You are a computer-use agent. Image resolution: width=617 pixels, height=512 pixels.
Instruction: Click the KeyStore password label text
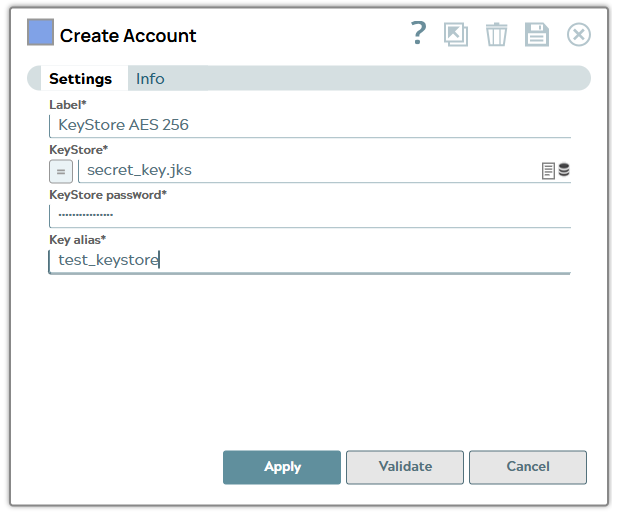pyautogui.click(x=107, y=195)
